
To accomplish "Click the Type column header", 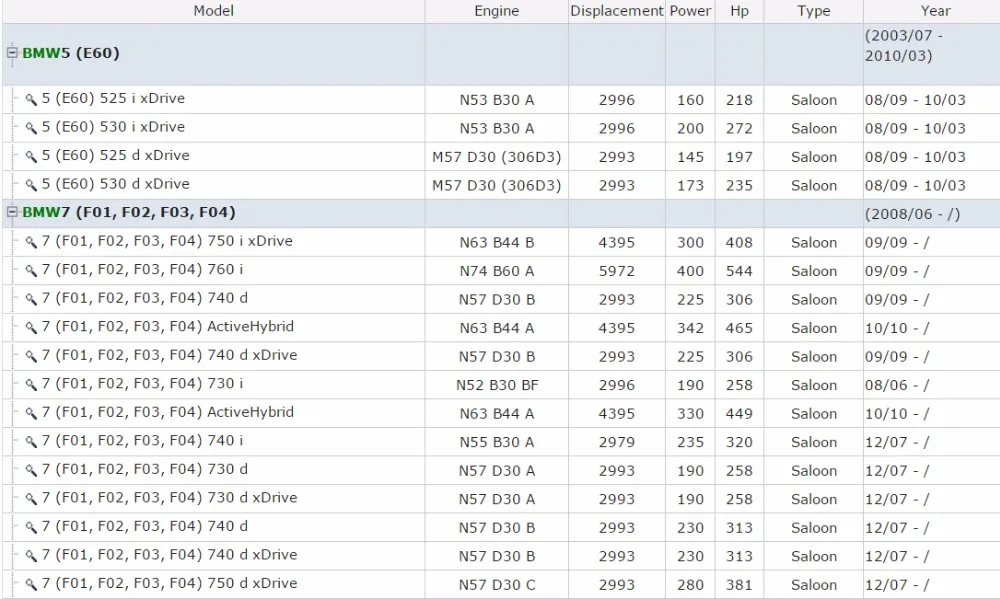I will [x=814, y=11].
